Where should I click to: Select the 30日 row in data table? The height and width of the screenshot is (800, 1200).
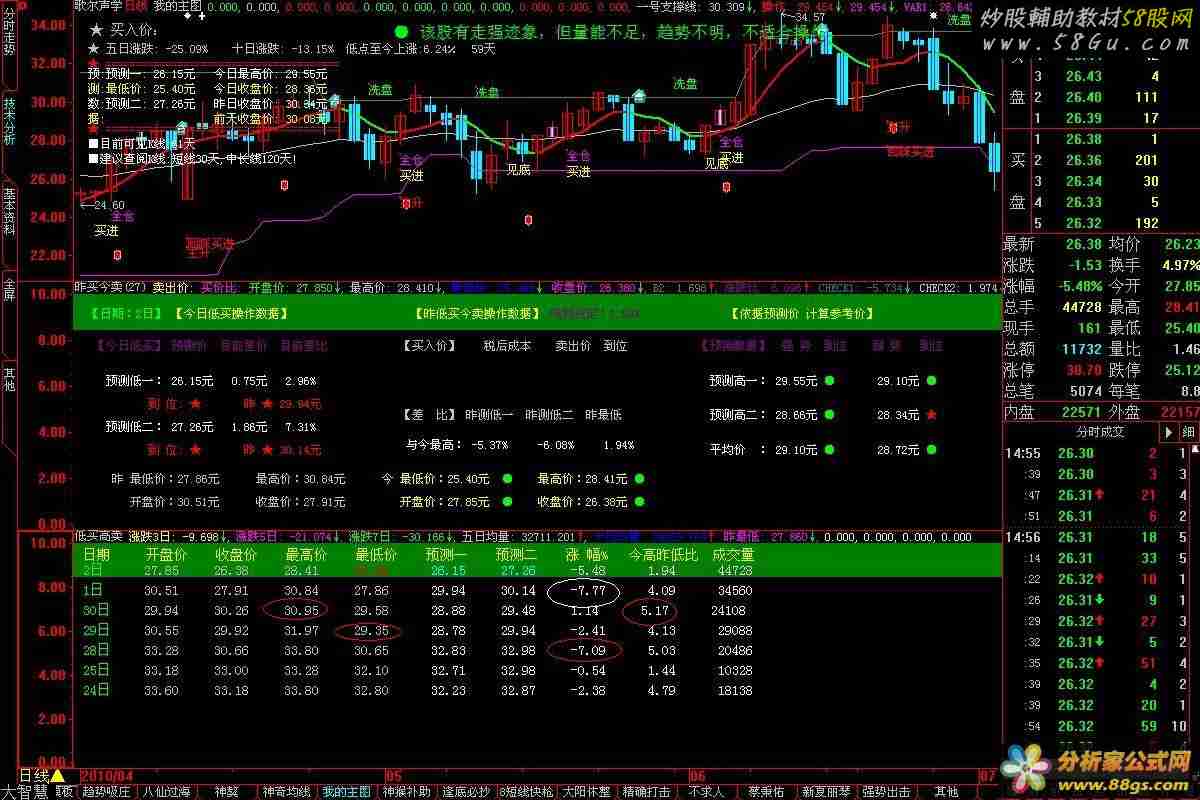(96, 610)
